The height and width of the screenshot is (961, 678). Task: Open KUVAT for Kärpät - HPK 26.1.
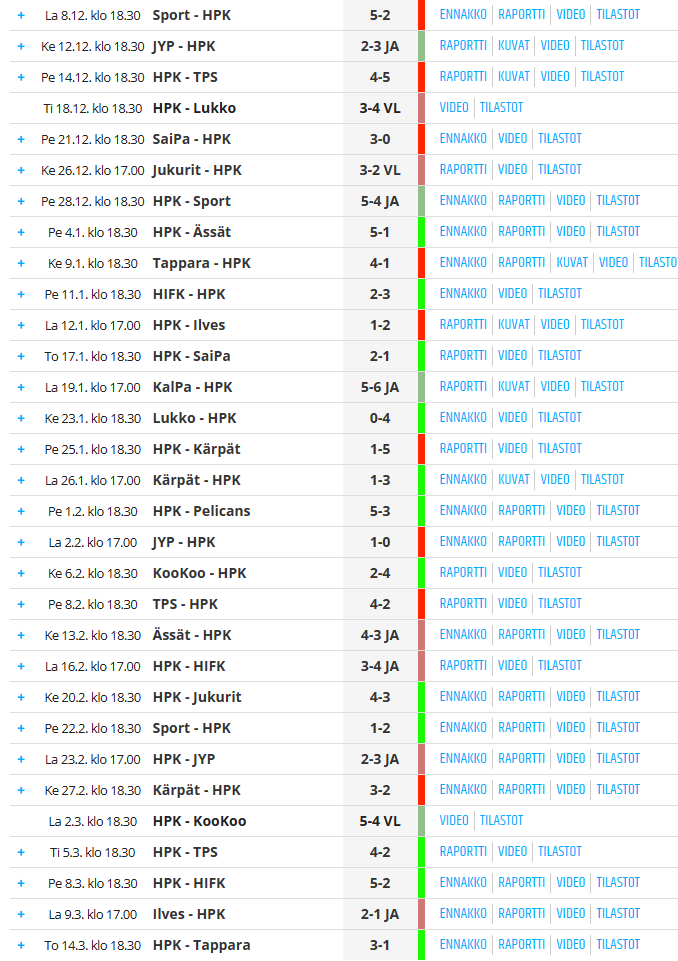[514, 480]
